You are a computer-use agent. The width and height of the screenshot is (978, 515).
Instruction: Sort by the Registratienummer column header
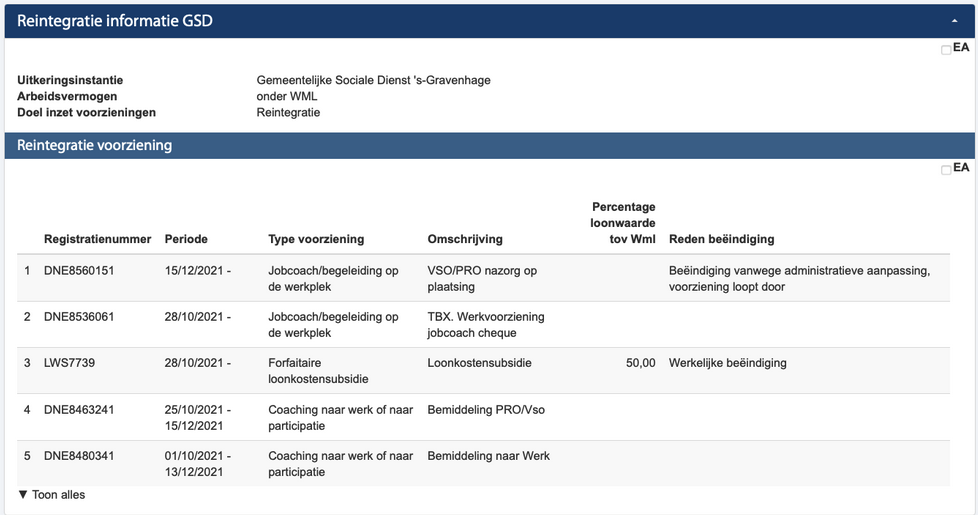pos(97,239)
